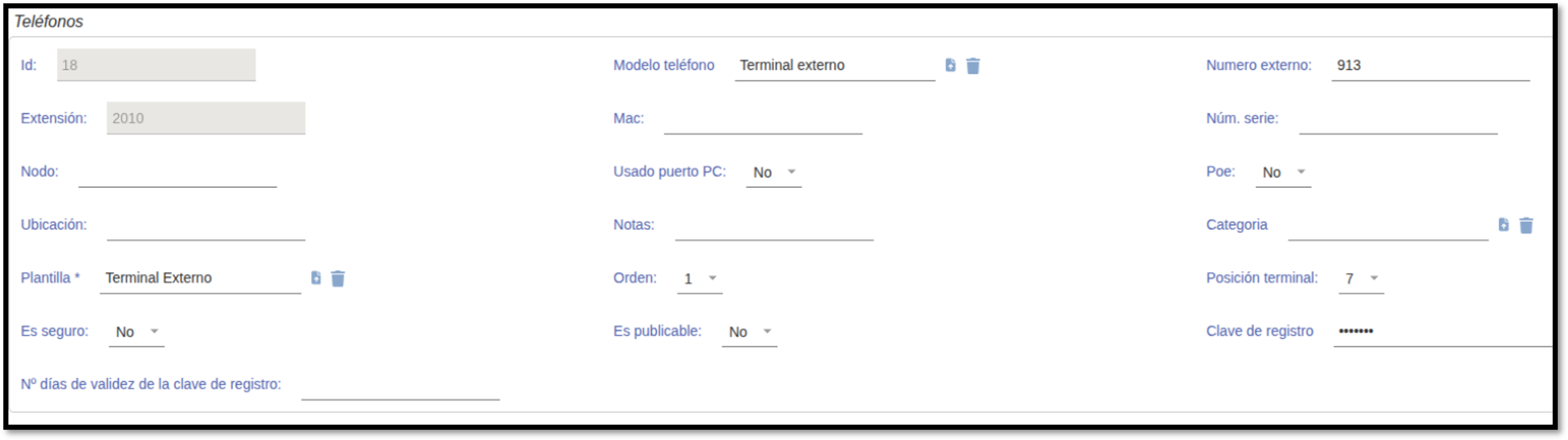Click the select icon next to Plantilla
The image size is (1568, 440).
[316, 278]
